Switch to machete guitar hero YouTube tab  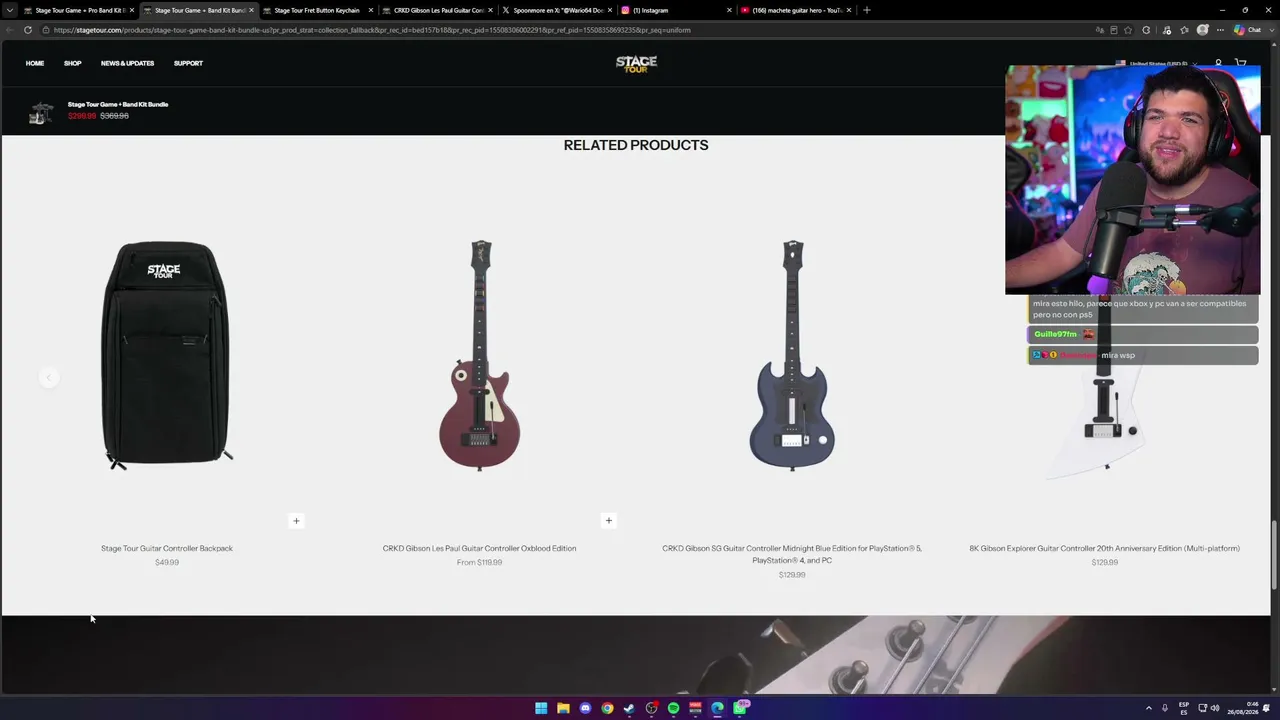coord(796,10)
